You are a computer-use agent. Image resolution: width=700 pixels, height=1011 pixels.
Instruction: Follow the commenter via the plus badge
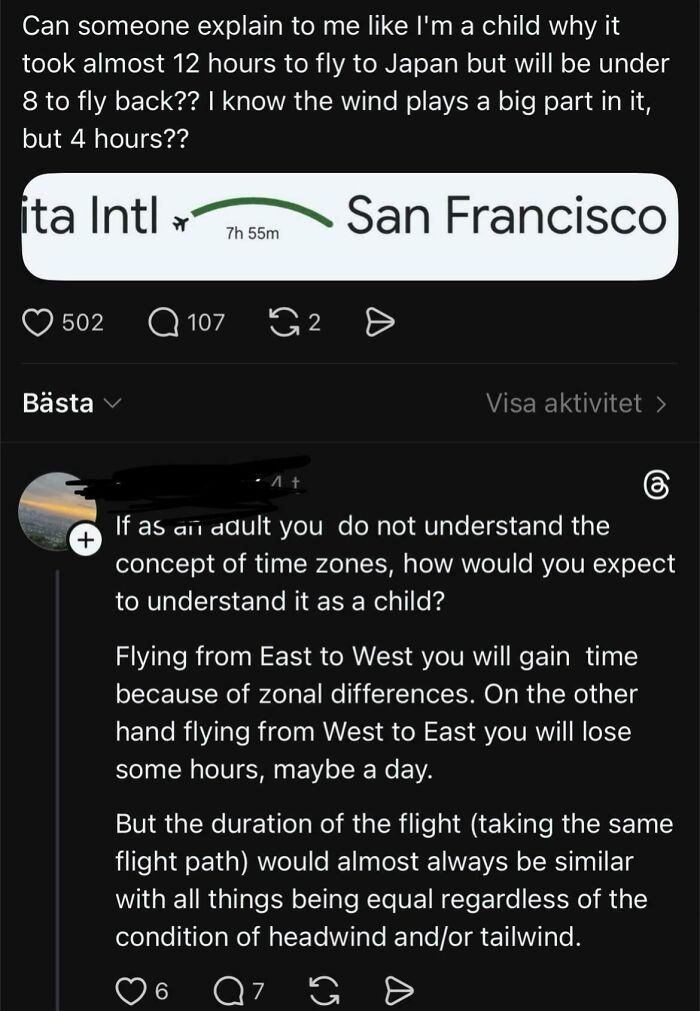click(x=87, y=538)
